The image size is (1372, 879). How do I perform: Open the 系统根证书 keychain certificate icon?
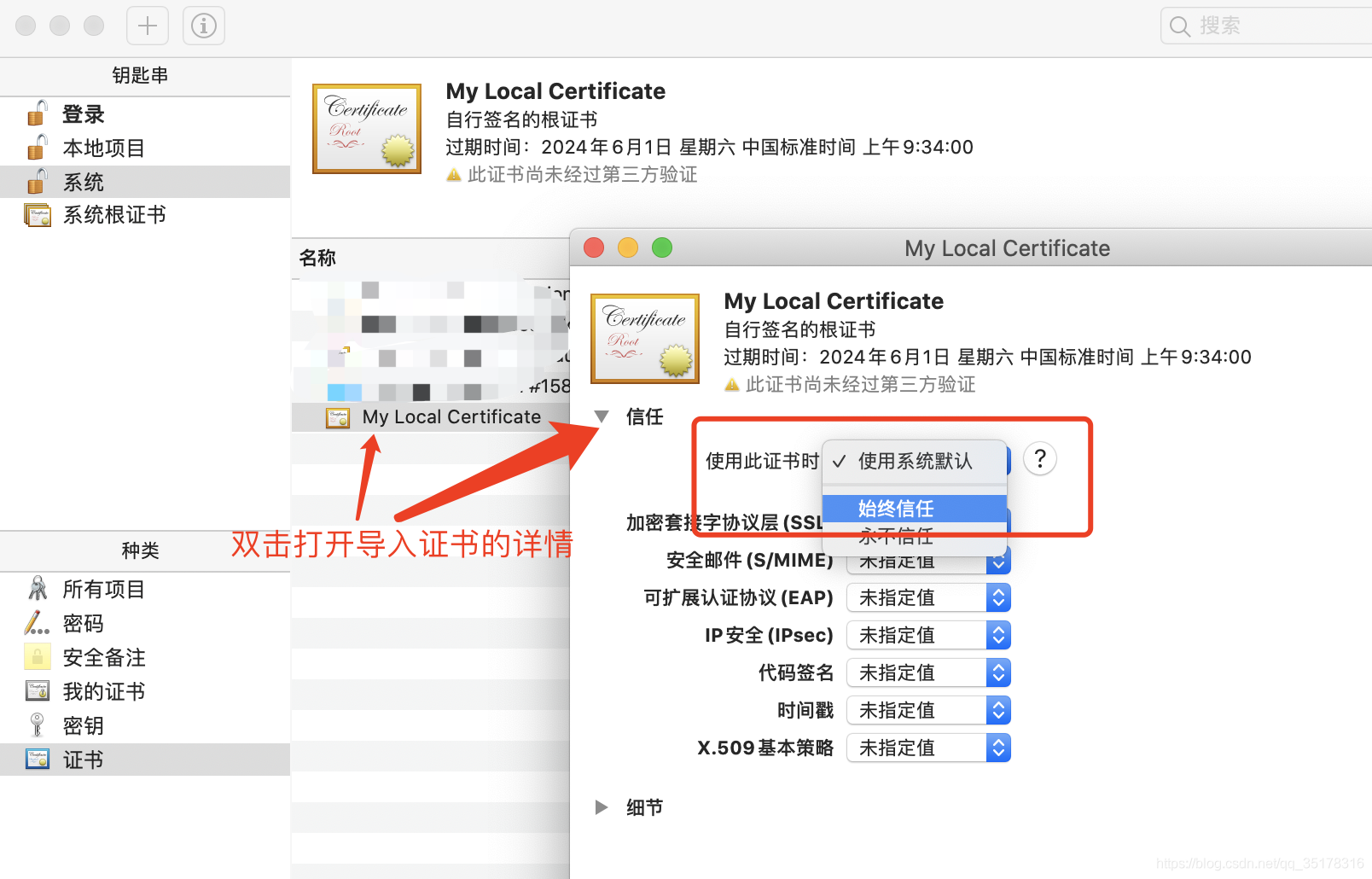pos(38,215)
